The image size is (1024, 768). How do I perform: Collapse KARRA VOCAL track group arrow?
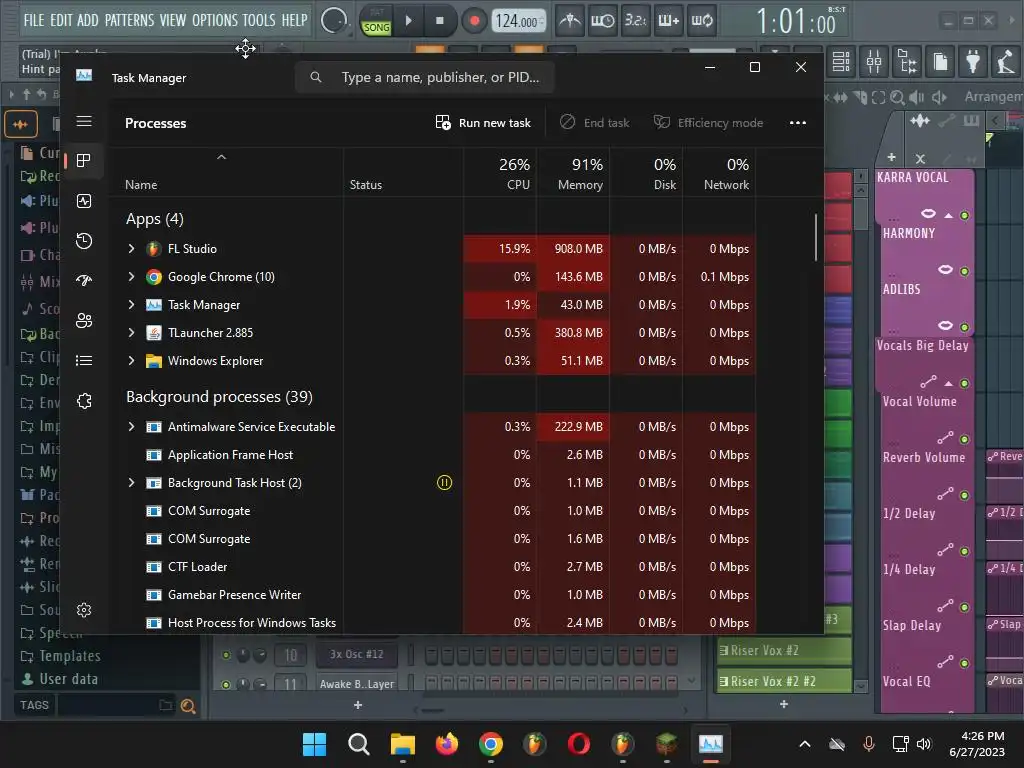[x=948, y=216]
